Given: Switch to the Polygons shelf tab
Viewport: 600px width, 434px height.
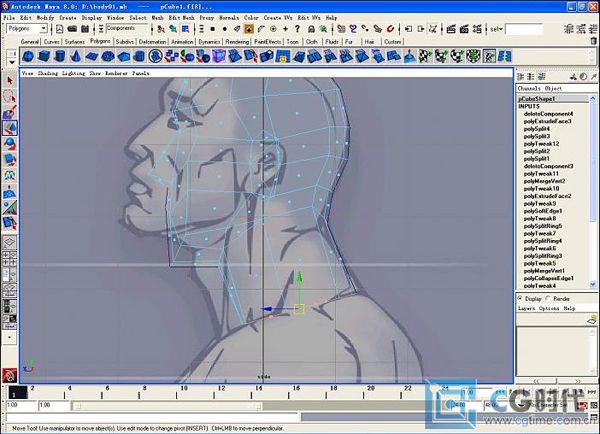Looking at the screenshot, I should point(100,41).
